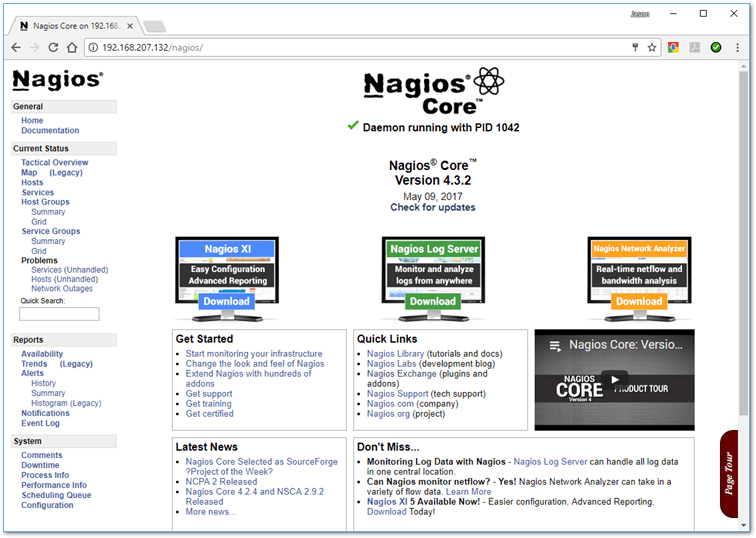Screen dimensions: 756x538
Task: Open the Page Tour side tab
Action: click(729, 473)
